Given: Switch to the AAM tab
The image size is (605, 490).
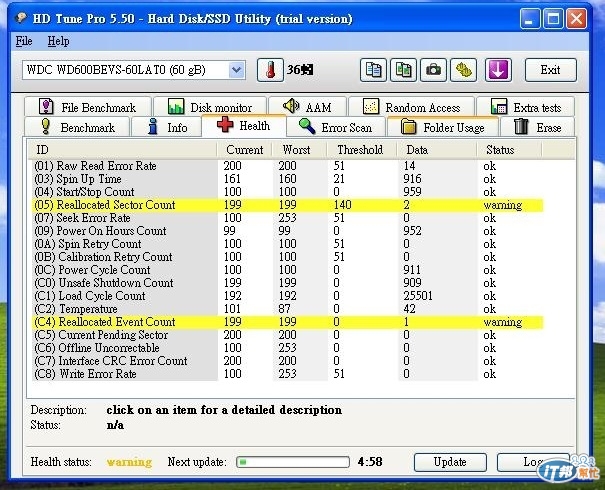Looking at the screenshot, I should click(308, 107).
